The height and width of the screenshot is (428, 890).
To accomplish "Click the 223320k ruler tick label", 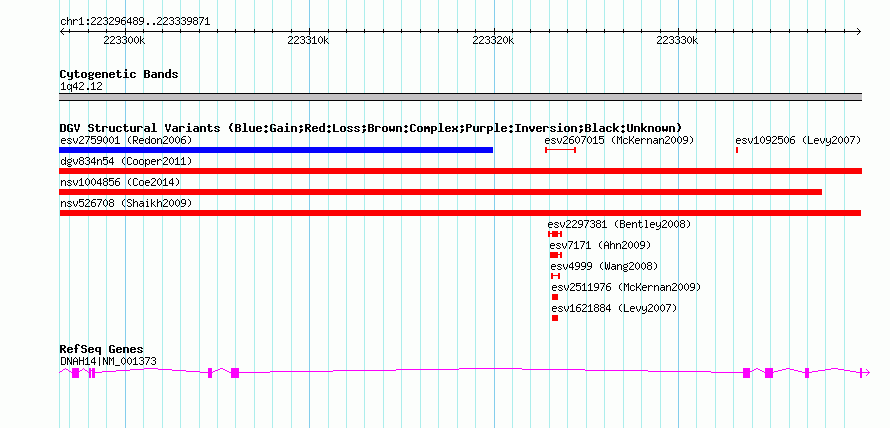I will coord(493,40).
